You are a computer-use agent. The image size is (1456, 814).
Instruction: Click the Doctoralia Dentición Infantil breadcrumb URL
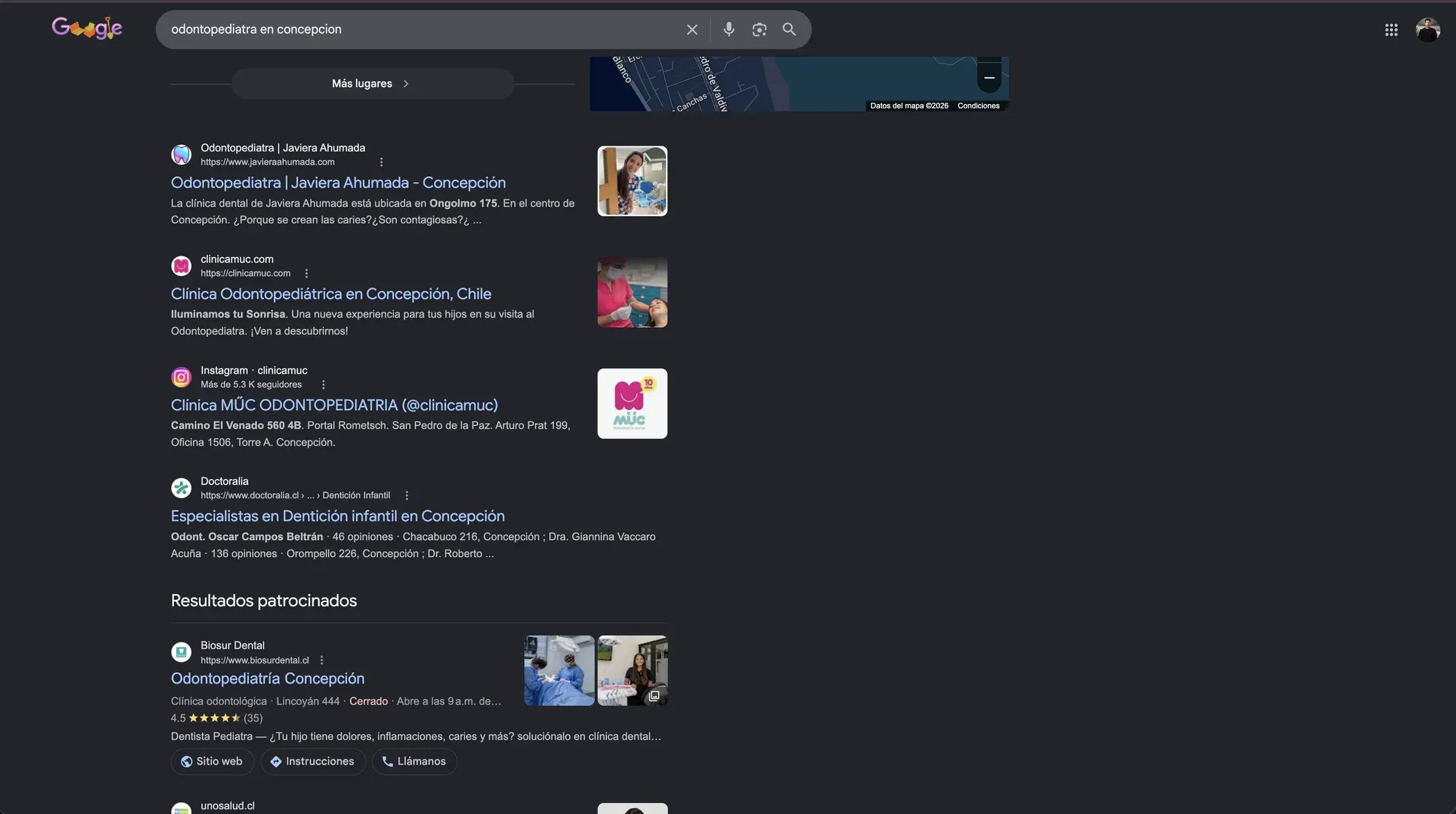point(296,496)
